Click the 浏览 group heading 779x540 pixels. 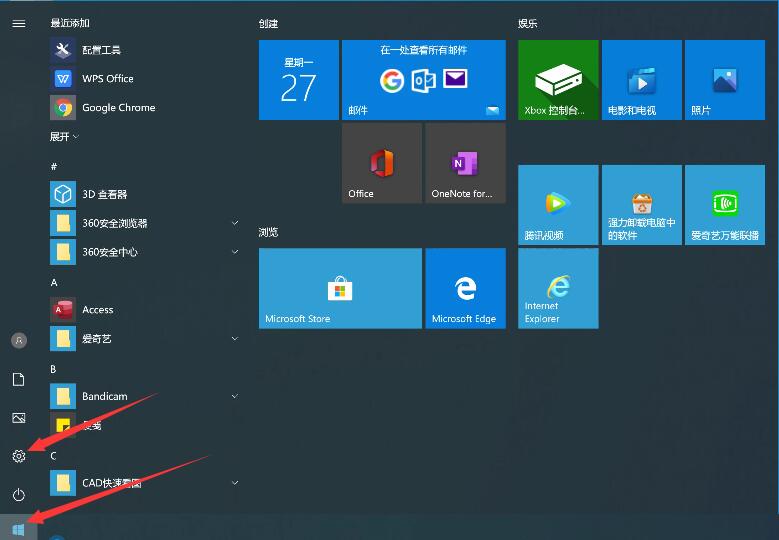tap(268, 232)
